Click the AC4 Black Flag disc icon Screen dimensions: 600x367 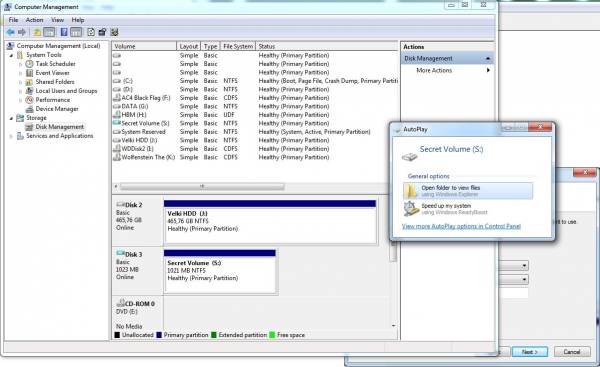[x=117, y=98]
